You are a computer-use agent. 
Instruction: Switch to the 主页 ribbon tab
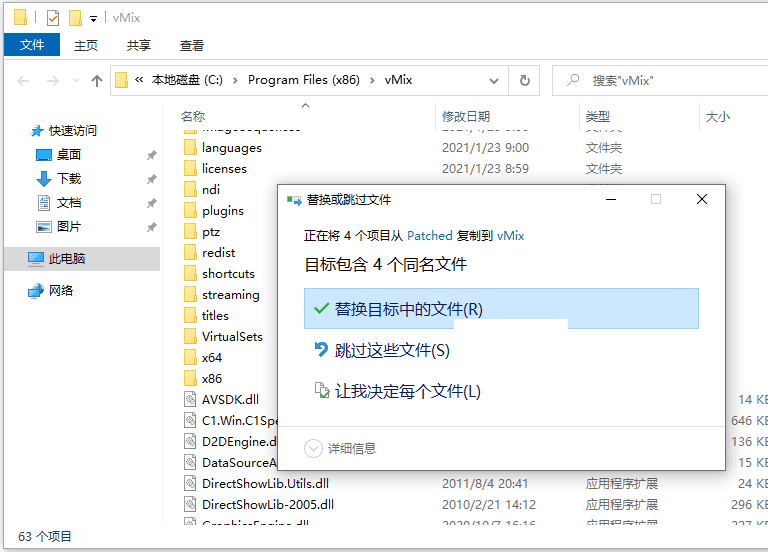click(x=86, y=46)
